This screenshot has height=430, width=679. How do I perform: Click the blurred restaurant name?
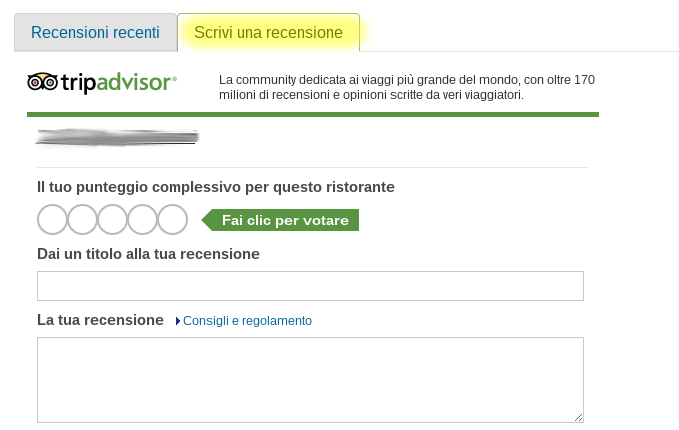(x=117, y=137)
